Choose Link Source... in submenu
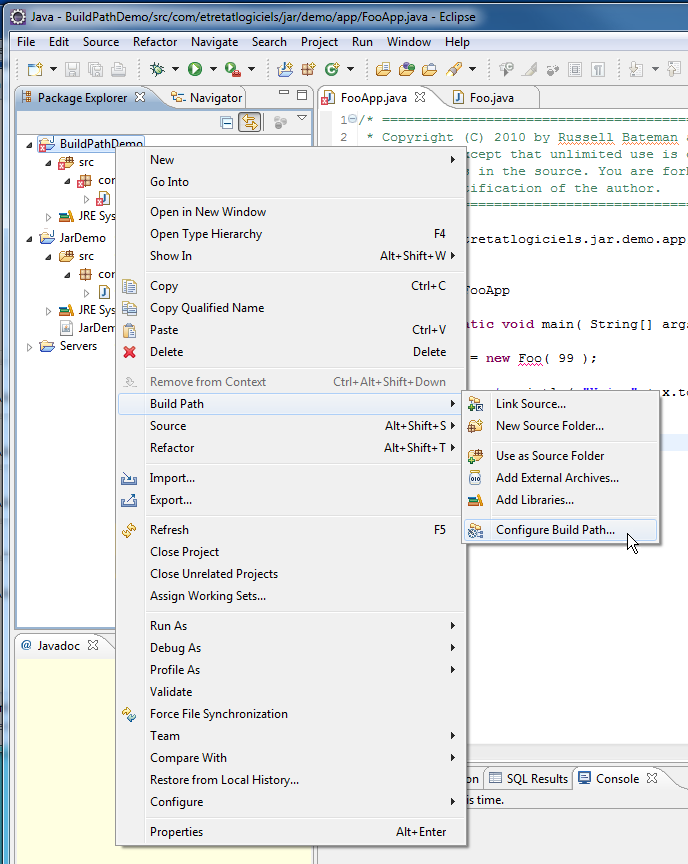The height and width of the screenshot is (864, 688). [x=560, y=404]
